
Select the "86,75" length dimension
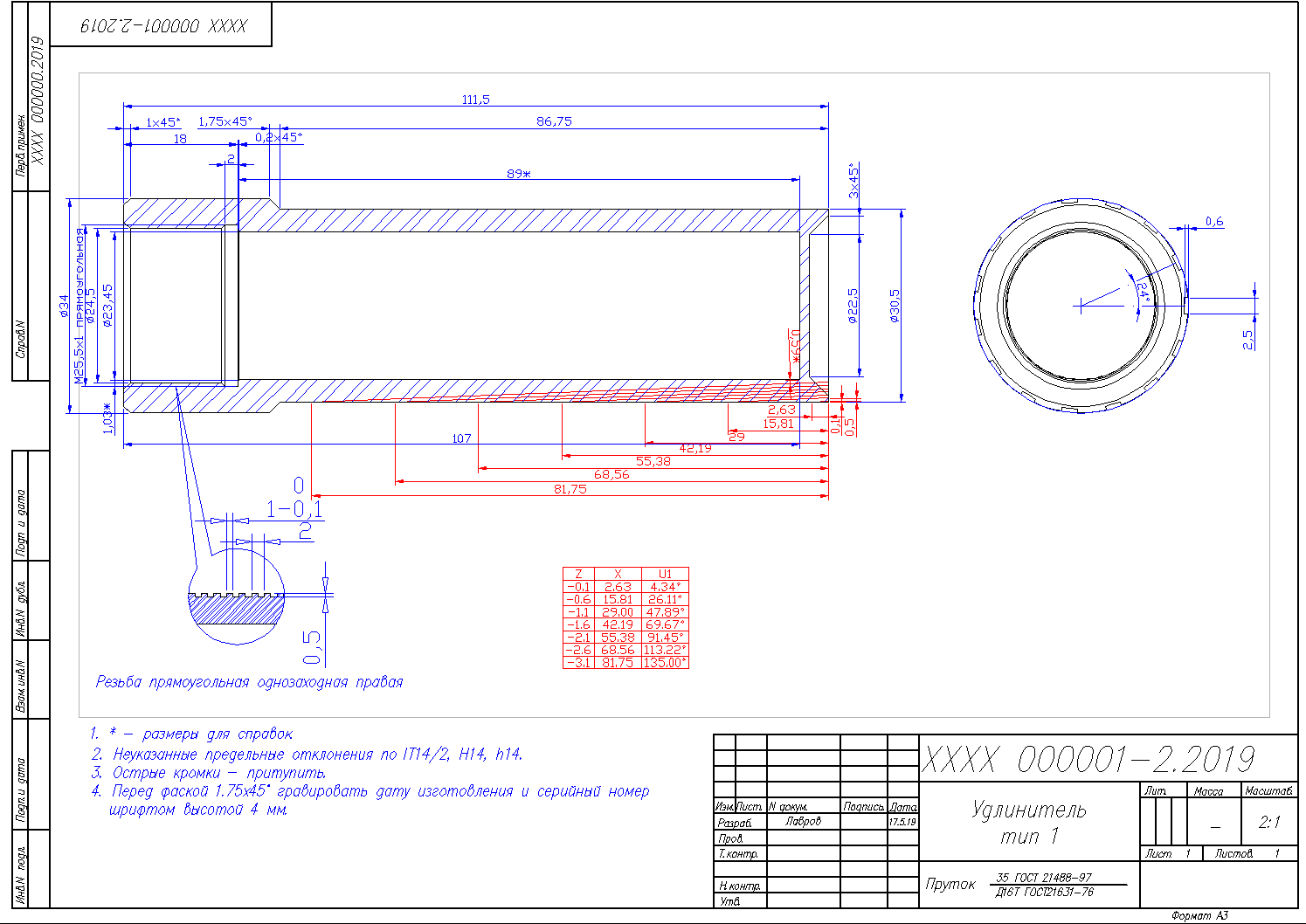point(554,121)
